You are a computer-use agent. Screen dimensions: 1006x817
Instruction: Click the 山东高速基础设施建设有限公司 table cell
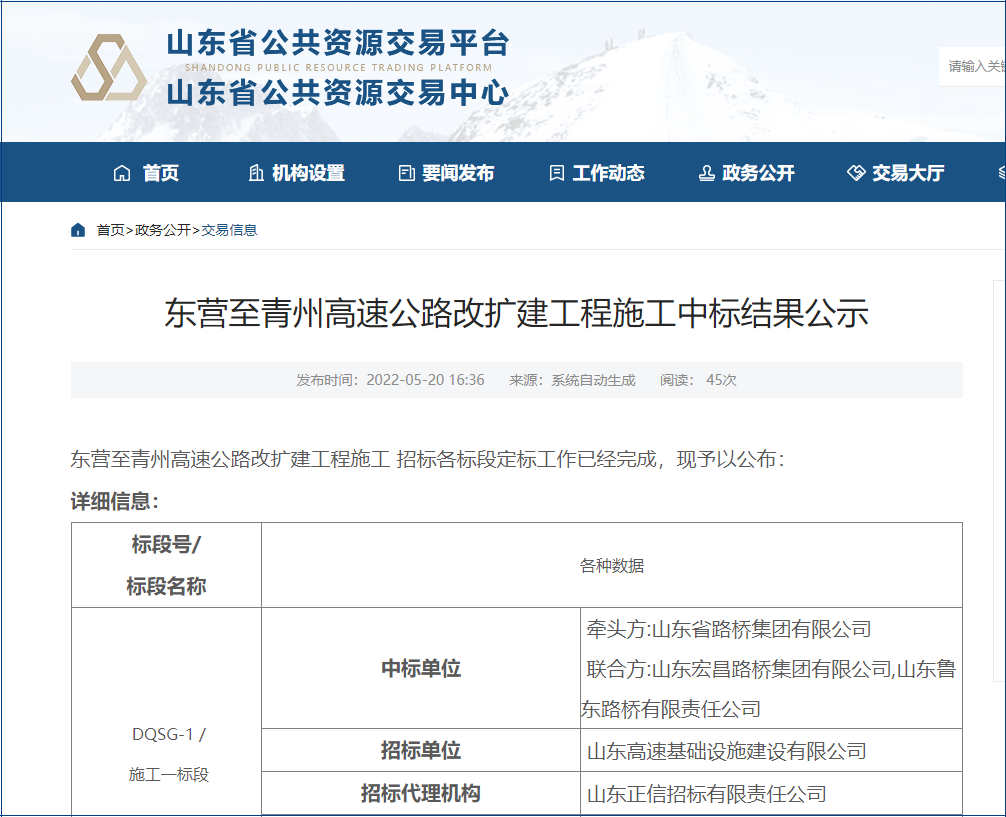click(x=726, y=751)
